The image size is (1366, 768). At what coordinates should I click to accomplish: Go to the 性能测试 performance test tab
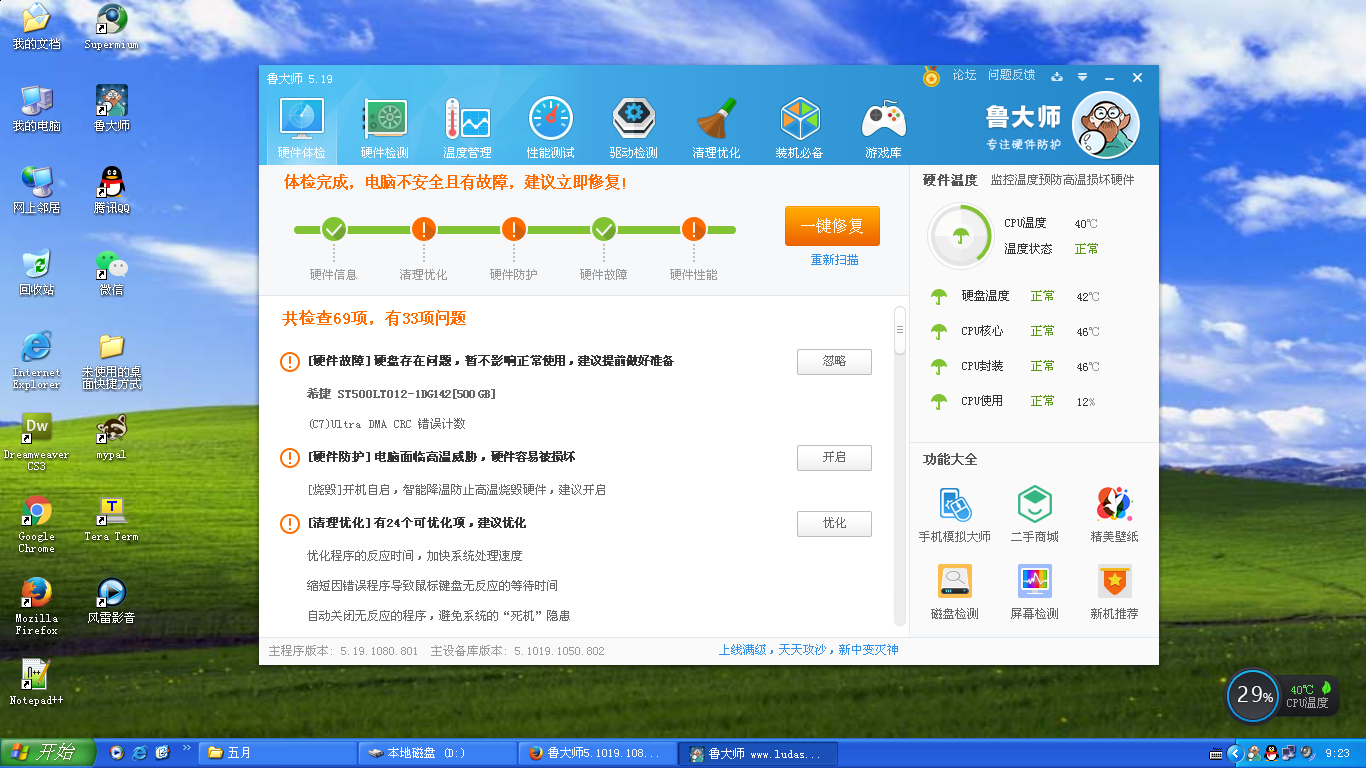[550, 129]
